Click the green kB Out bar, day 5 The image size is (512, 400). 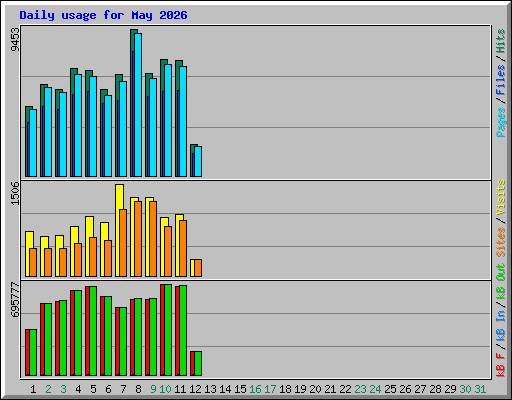[93, 331]
